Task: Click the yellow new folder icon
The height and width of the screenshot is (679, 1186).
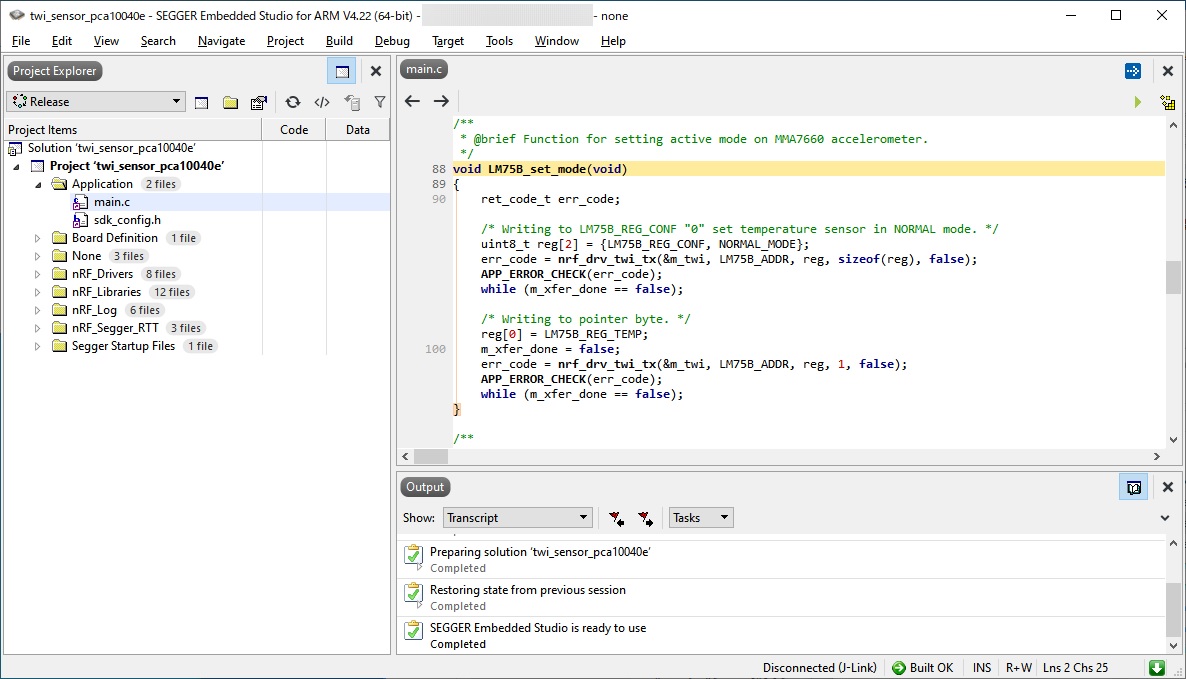Action: click(x=230, y=102)
